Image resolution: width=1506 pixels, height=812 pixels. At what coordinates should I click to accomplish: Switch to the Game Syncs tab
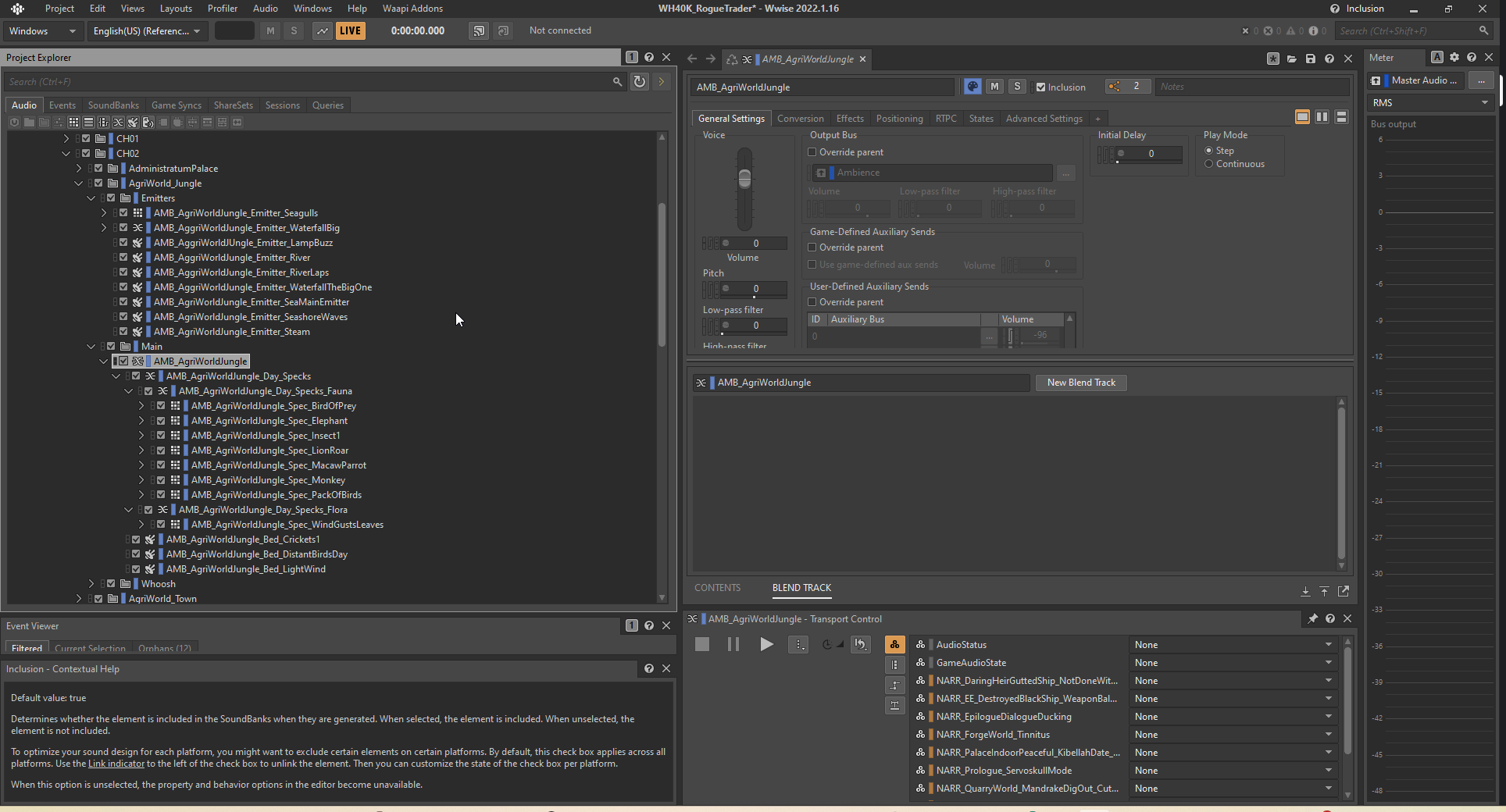pyautogui.click(x=177, y=105)
